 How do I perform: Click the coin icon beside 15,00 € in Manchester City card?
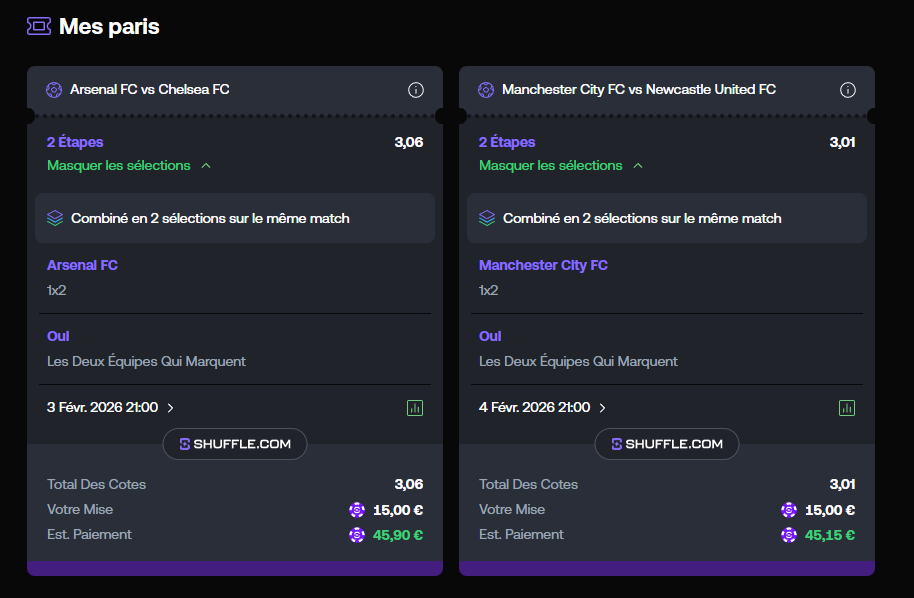(789, 510)
